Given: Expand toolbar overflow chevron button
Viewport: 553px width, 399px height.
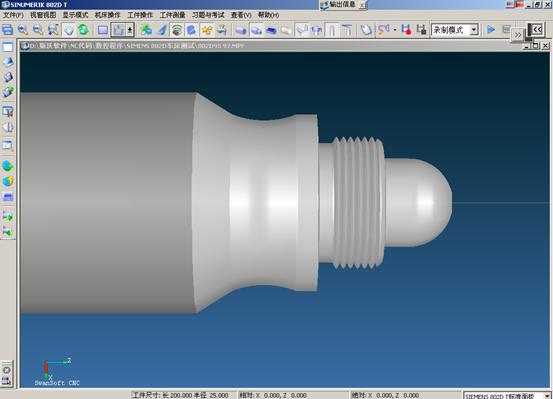Looking at the screenshot, I should coord(517,35).
